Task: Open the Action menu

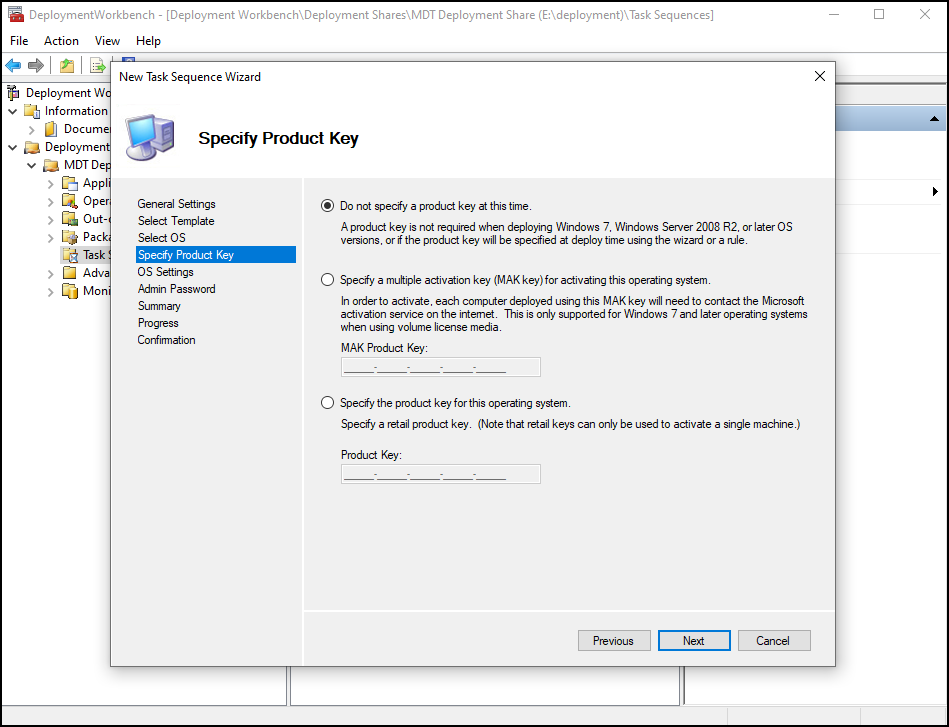Action: click(x=61, y=41)
